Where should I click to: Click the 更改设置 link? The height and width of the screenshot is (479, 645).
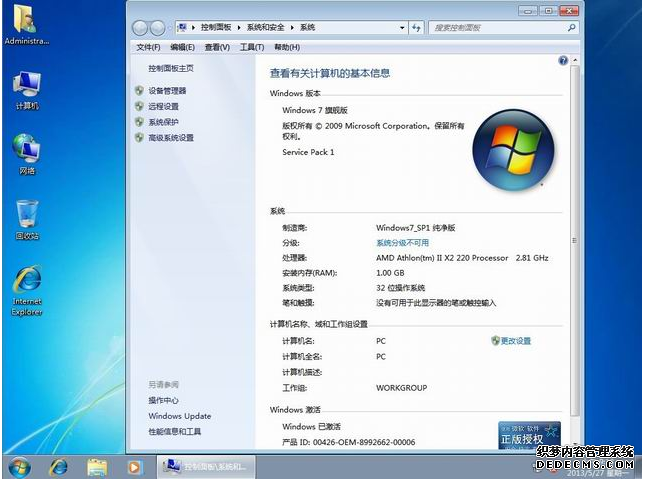[x=516, y=341]
